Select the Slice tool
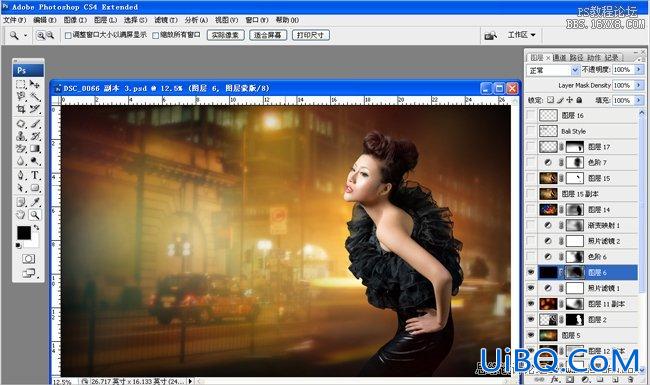 coord(35,109)
